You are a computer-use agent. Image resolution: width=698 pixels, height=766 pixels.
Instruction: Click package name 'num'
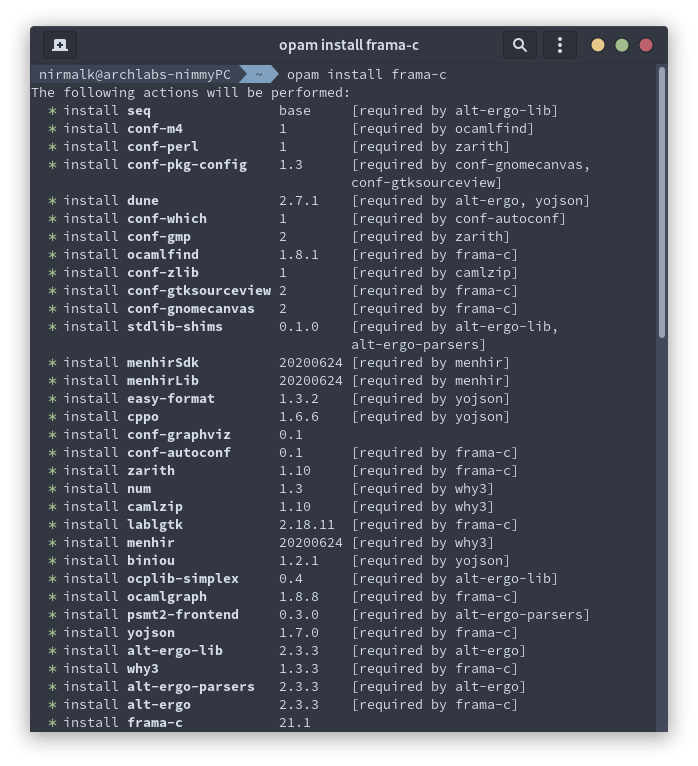click(x=139, y=489)
